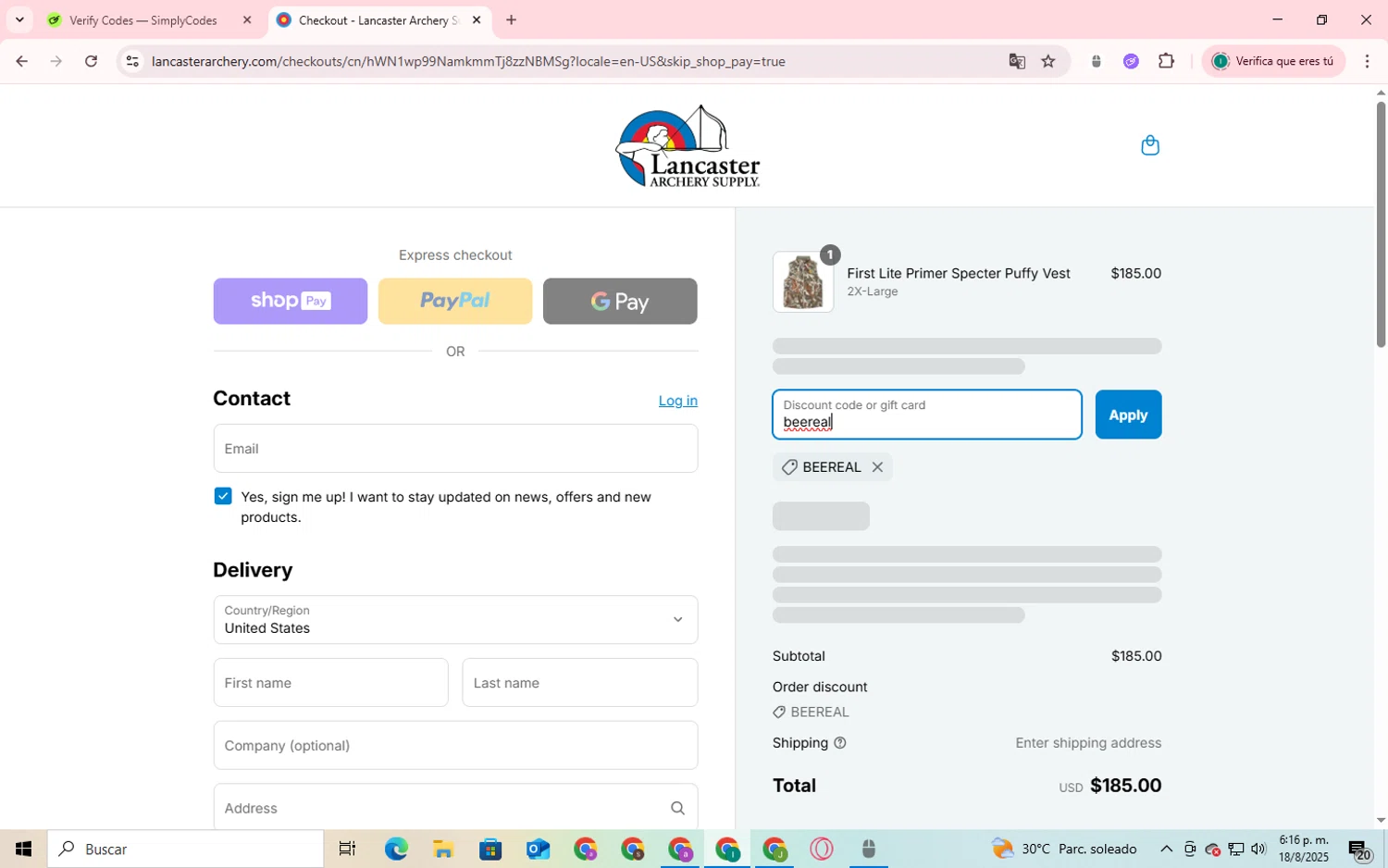
Task: Open the Chrome three-dot menu
Action: coord(1367,61)
